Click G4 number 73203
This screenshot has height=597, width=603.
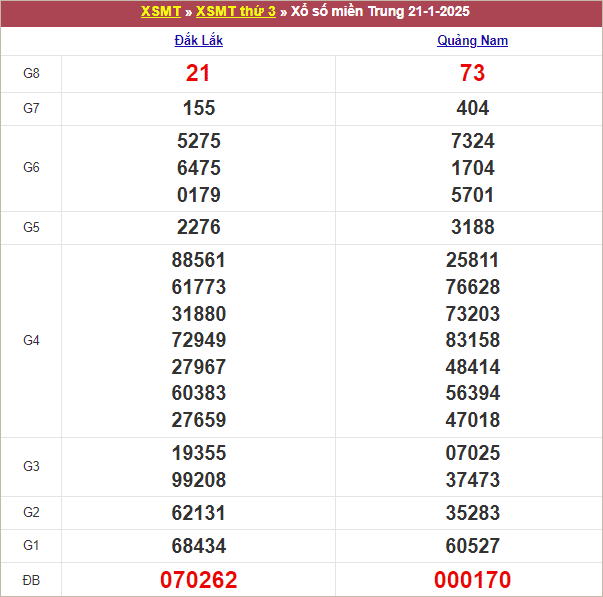(473, 314)
